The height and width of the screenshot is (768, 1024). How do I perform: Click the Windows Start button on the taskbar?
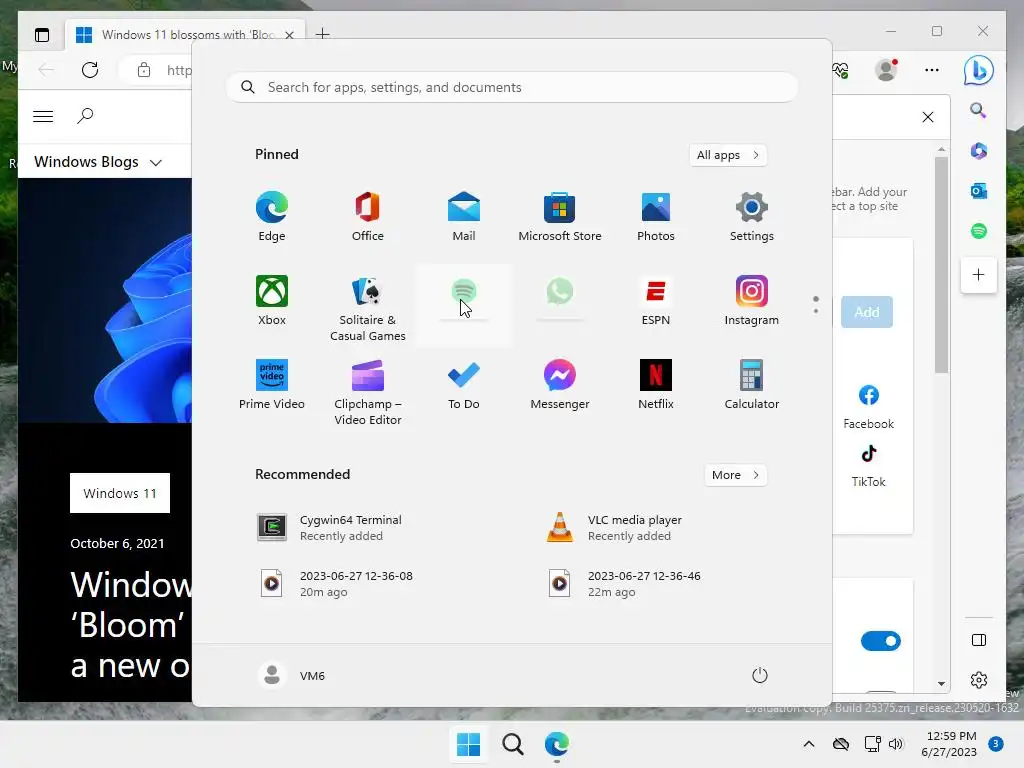click(x=468, y=744)
